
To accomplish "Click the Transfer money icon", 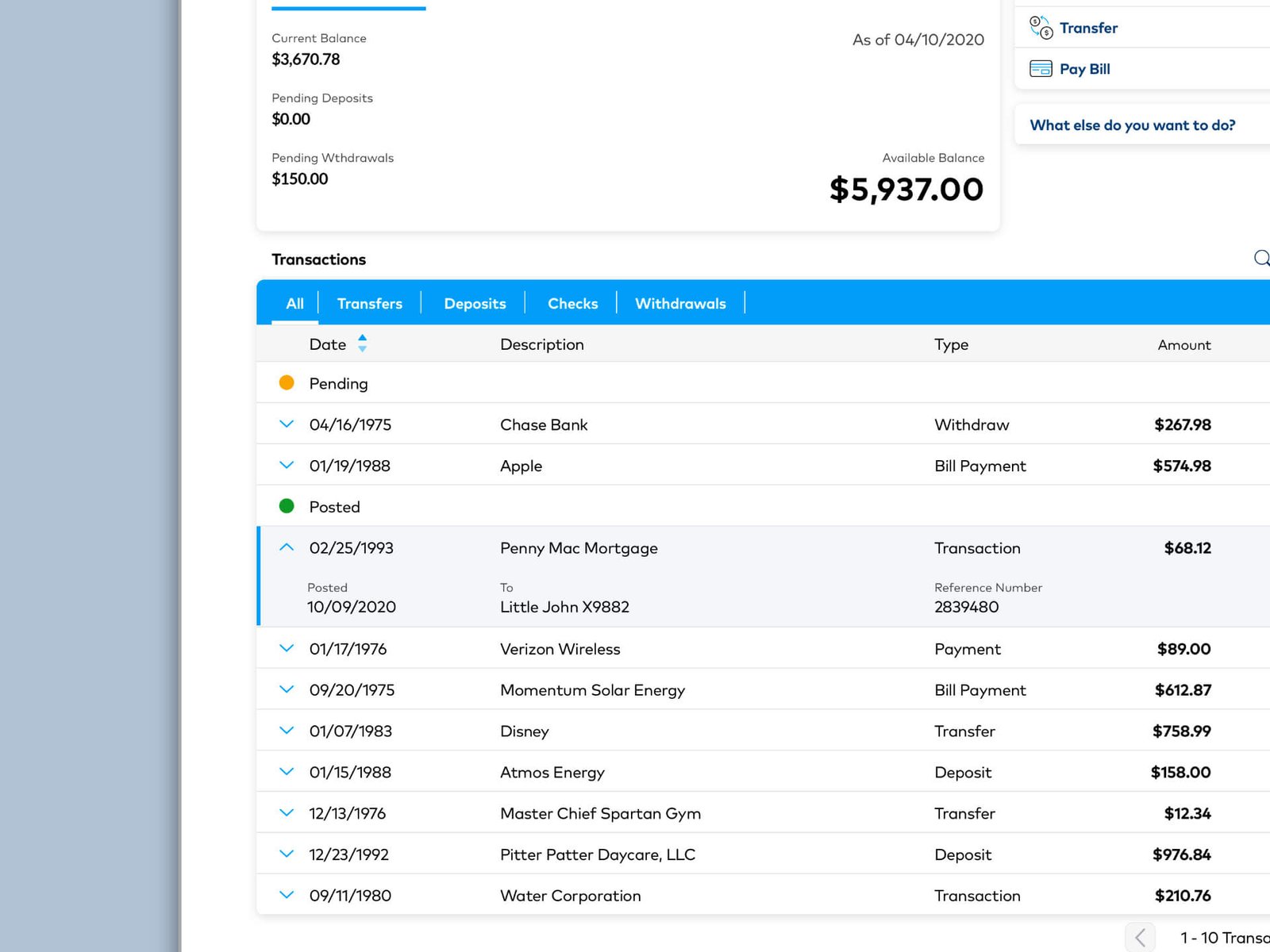I will (1041, 28).
